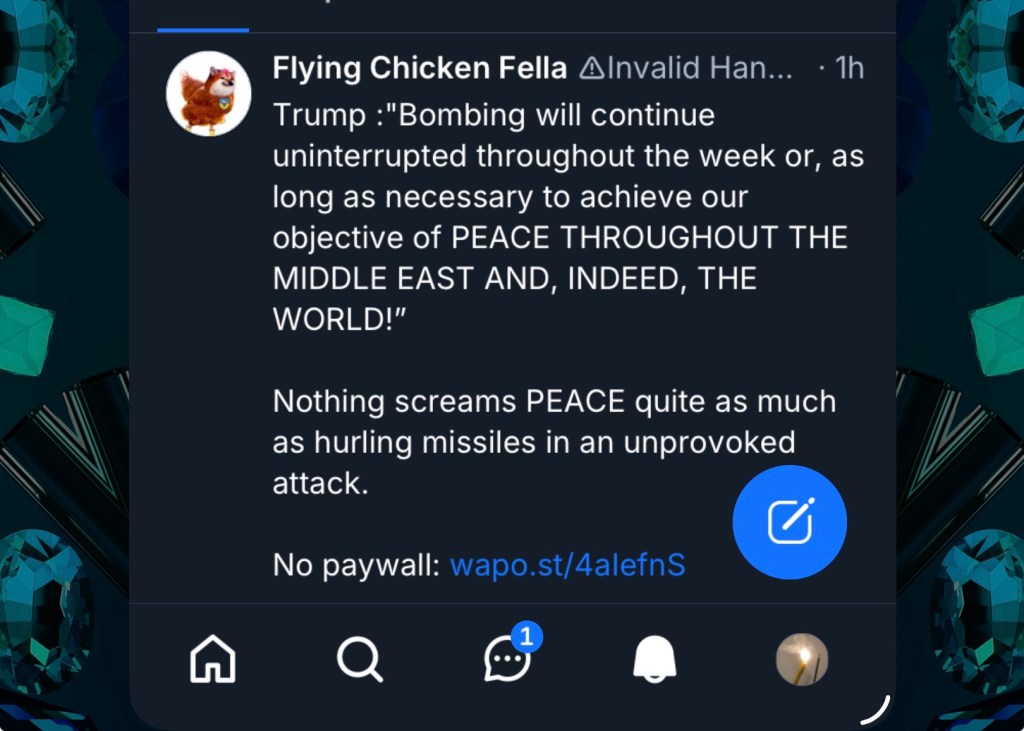This screenshot has height=731, width=1024.
Task: Open the wapo.st/4alefnS link
Action: click(568, 565)
